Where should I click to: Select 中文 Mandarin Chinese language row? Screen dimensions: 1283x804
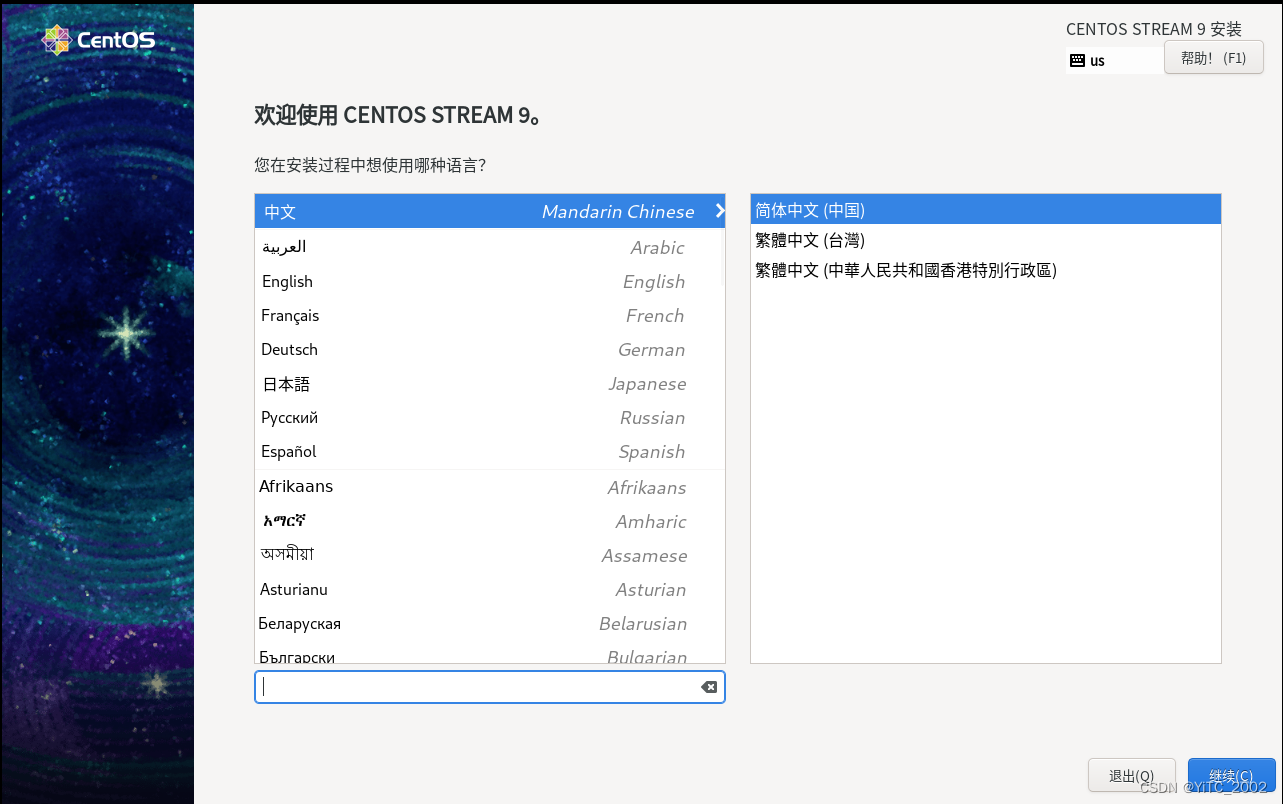(490, 211)
